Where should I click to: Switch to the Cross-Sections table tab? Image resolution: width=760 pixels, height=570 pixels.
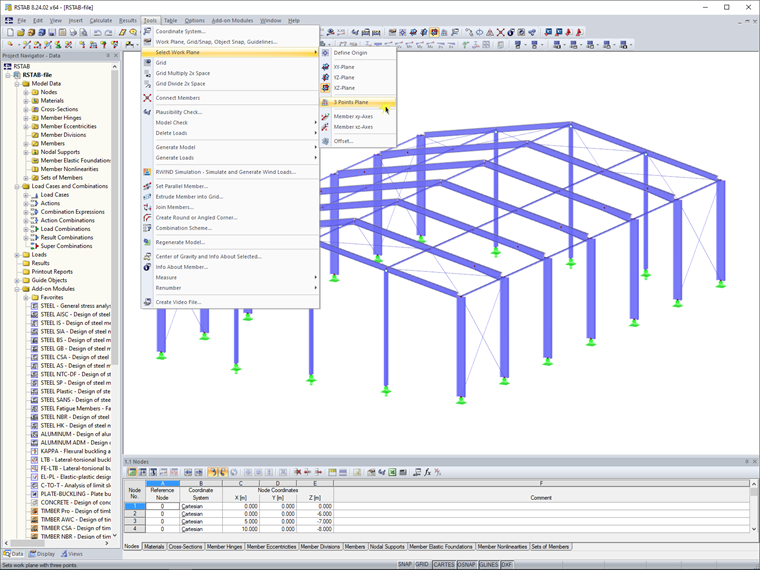coord(185,547)
